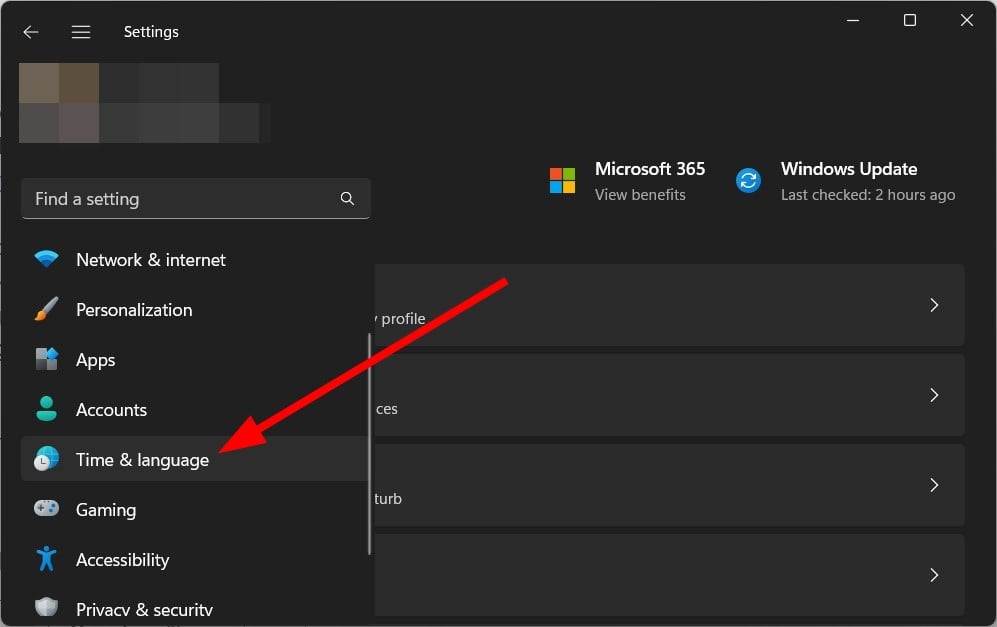The image size is (997, 627).
Task: Open Windows Update title link
Action: pos(849,169)
